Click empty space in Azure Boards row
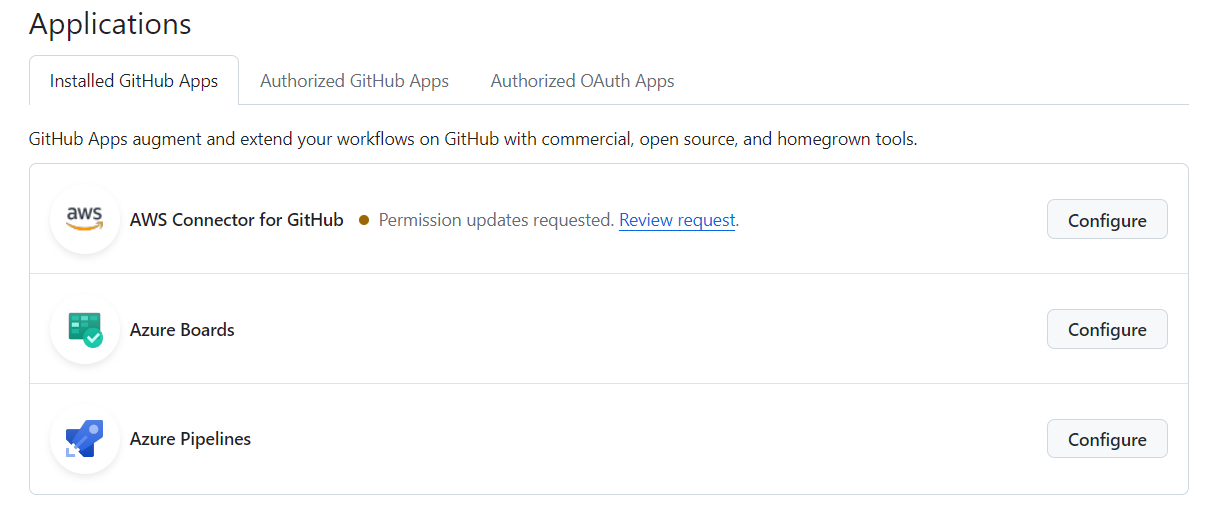The width and height of the screenshot is (1218, 512). point(640,329)
